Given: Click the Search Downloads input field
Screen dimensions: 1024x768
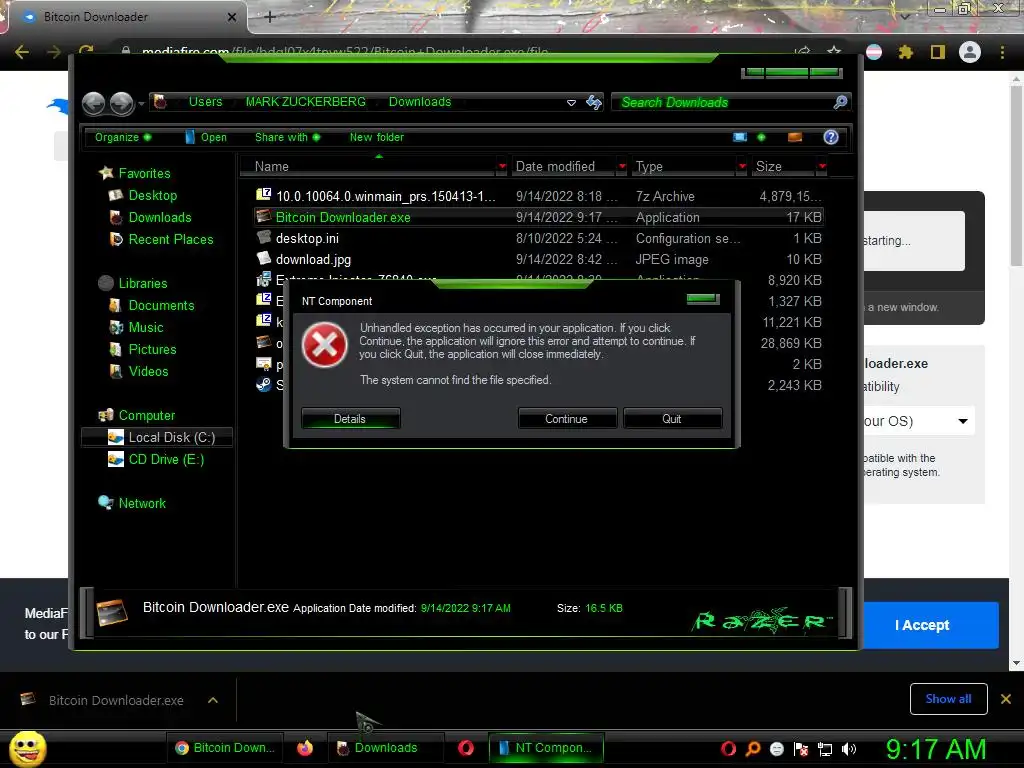Looking at the screenshot, I should click(x=722, y=102).
